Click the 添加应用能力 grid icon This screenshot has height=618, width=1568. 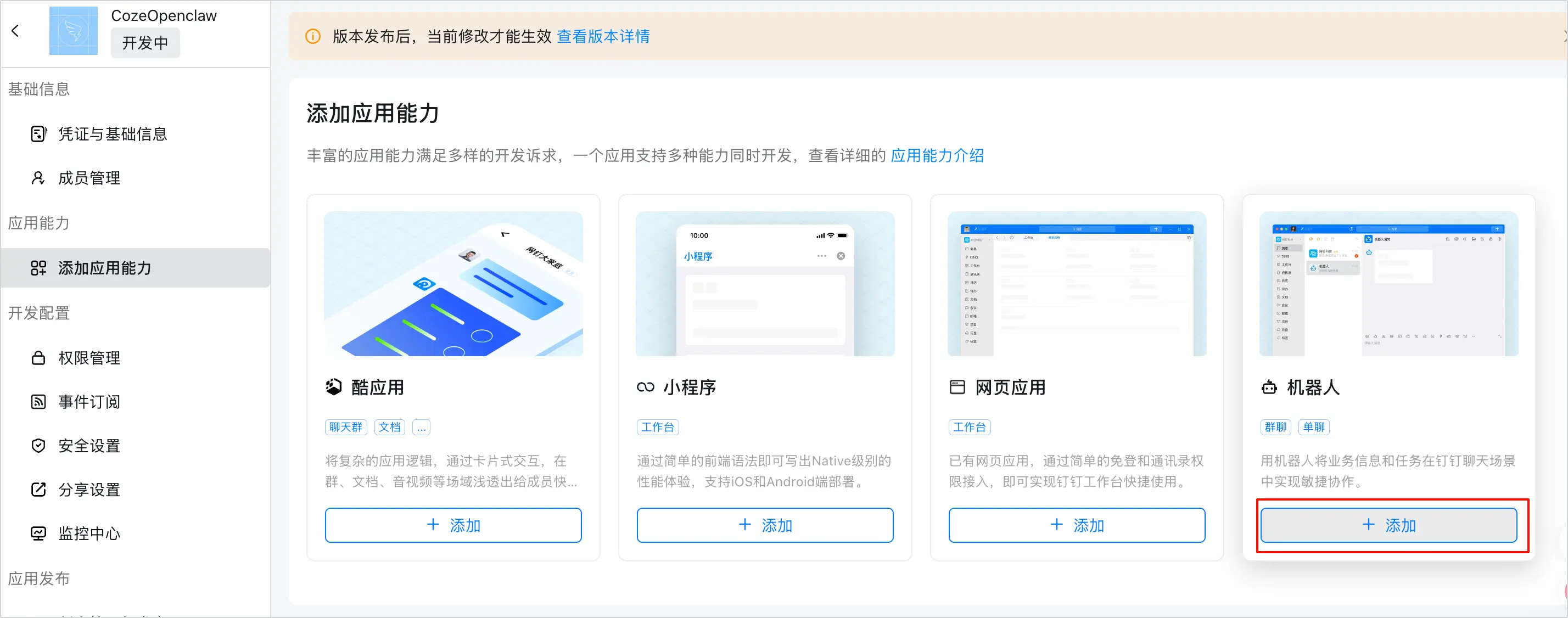(x=38, y=268)
